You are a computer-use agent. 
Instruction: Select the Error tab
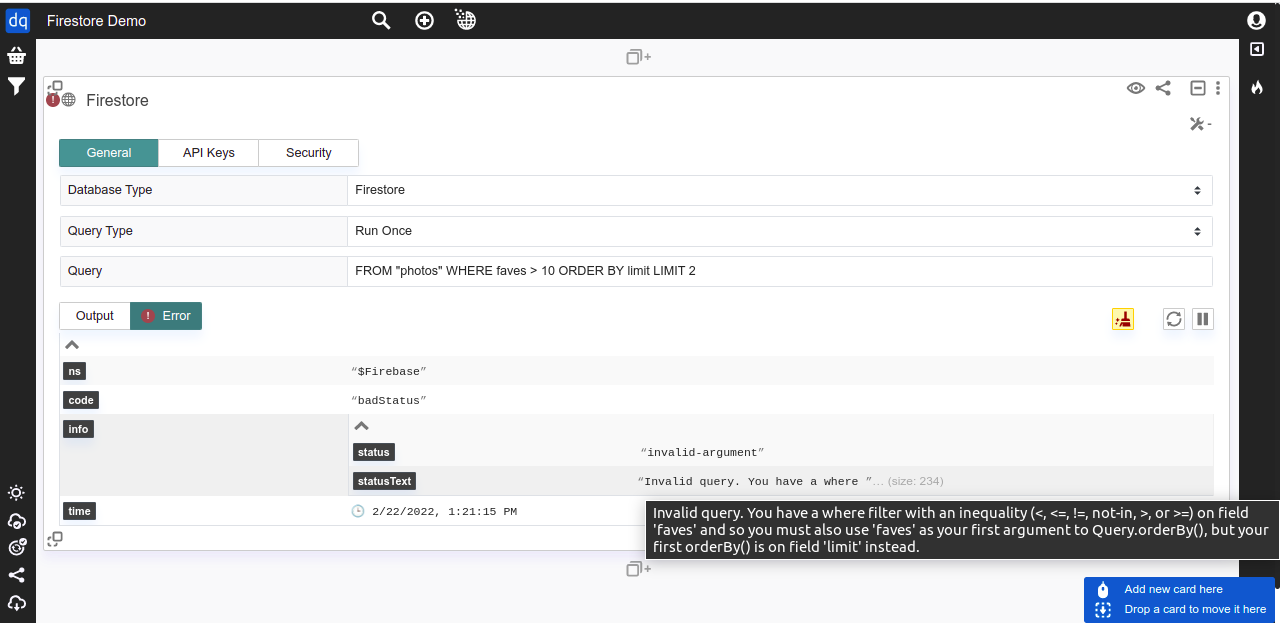[166, 316]
